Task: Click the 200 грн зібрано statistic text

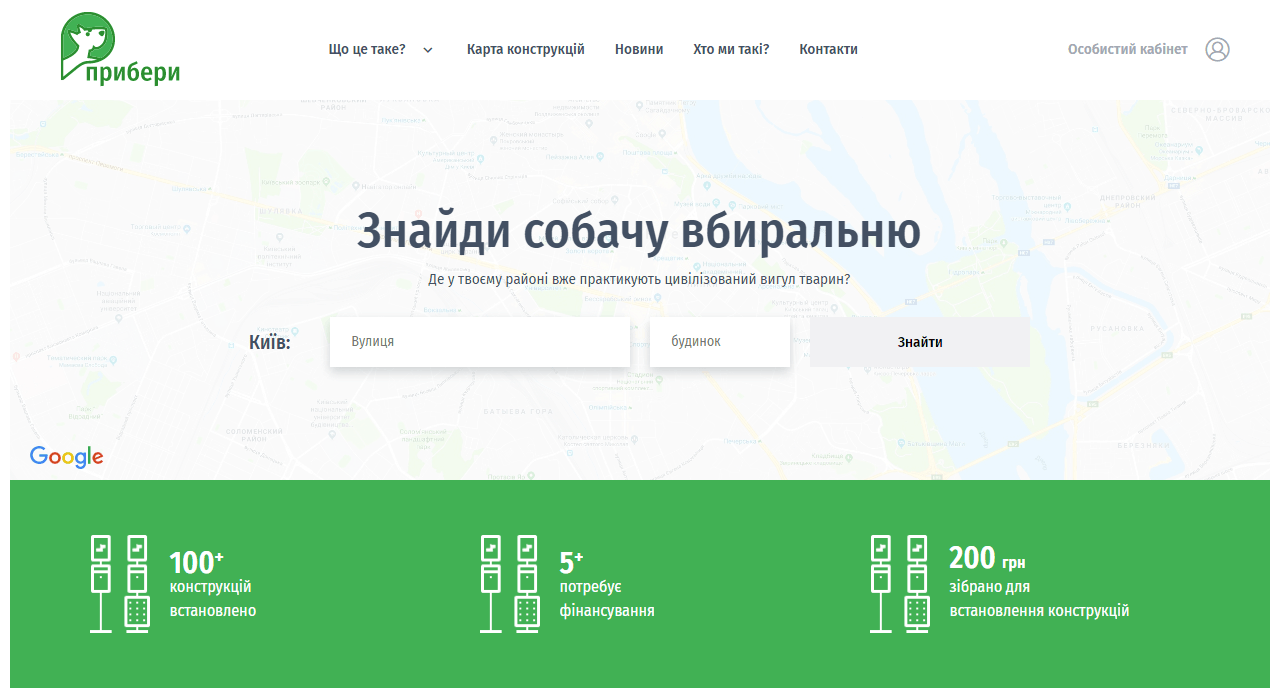Action: point(1038,586)
